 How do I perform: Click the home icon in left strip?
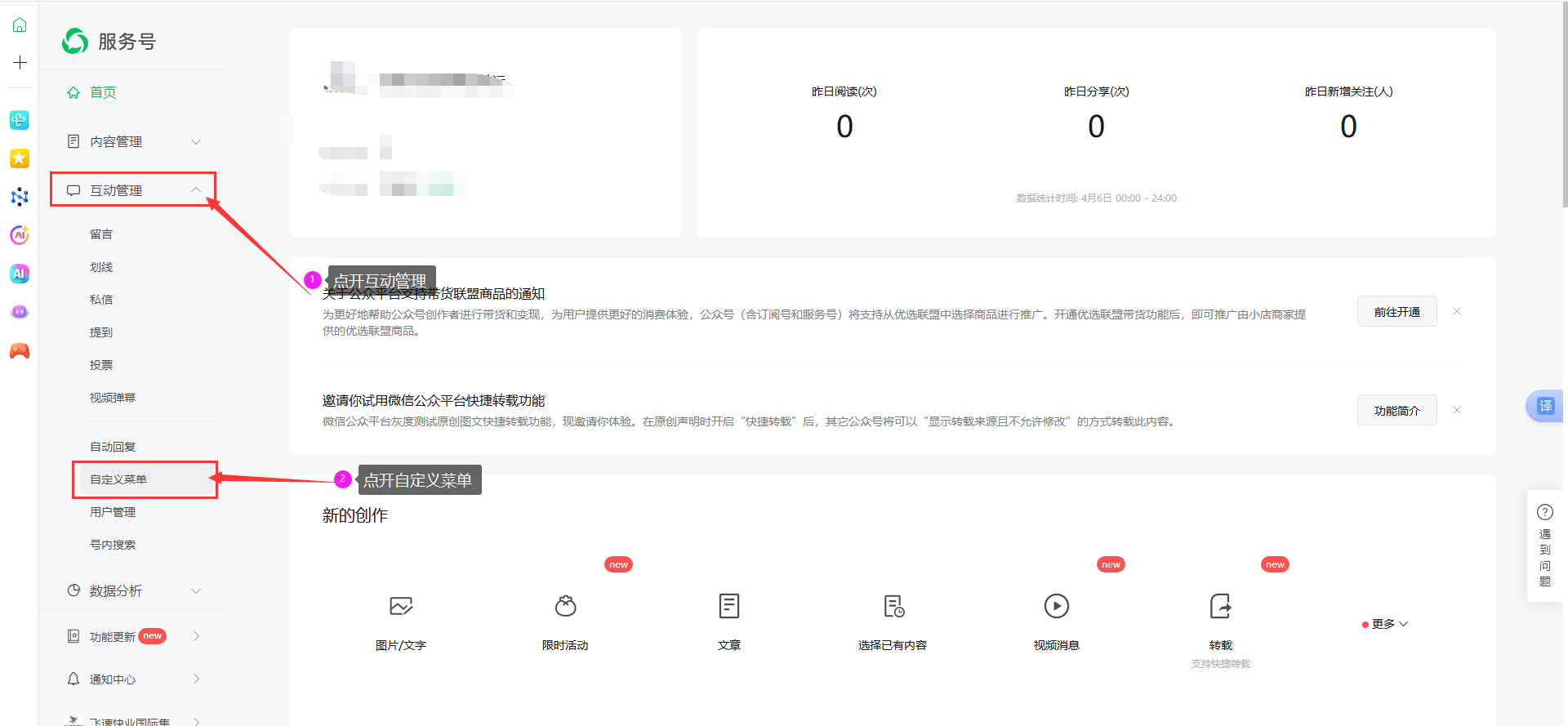click(20, 25)
